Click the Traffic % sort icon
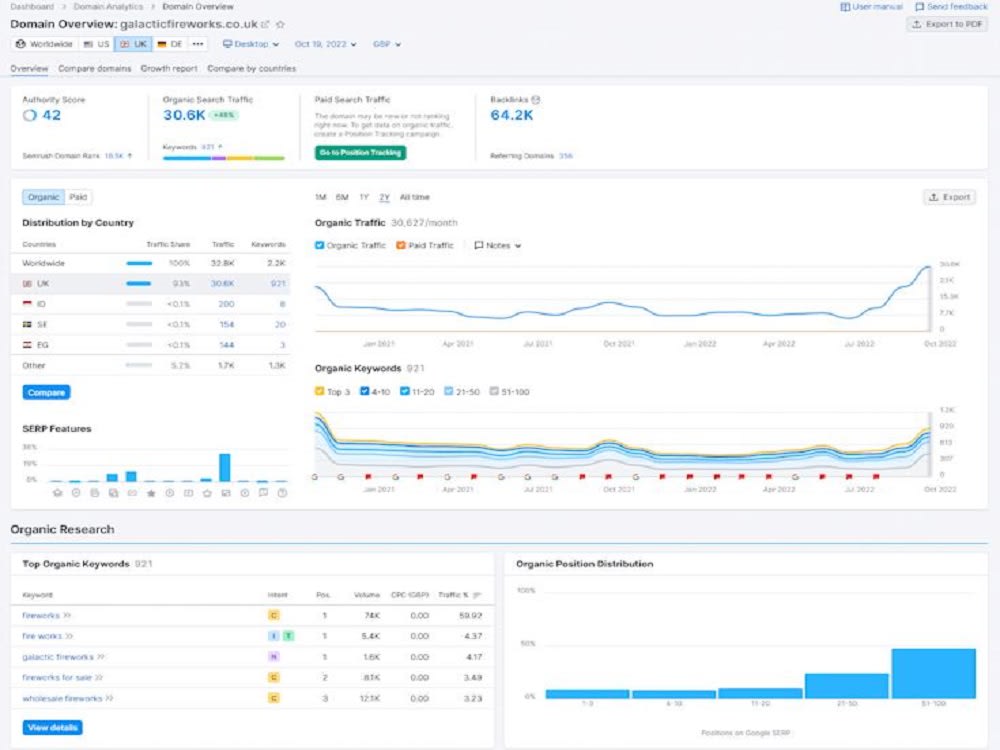Screen dimensions: 1000x750 pyautogui.click(x=476, y=595)
